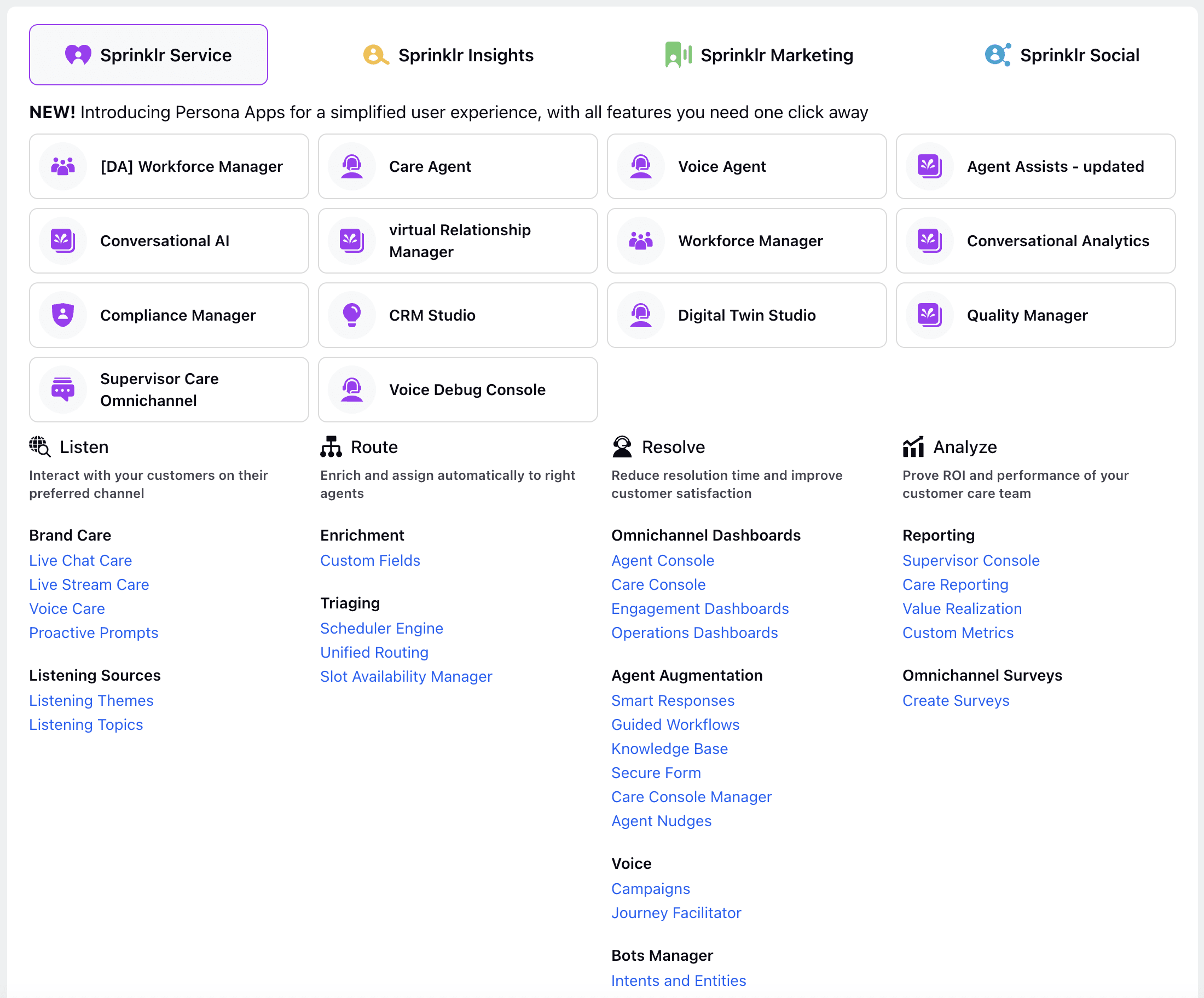Click the Resolve agent icon
The image size is (1204, 998).
click(622, 446)
